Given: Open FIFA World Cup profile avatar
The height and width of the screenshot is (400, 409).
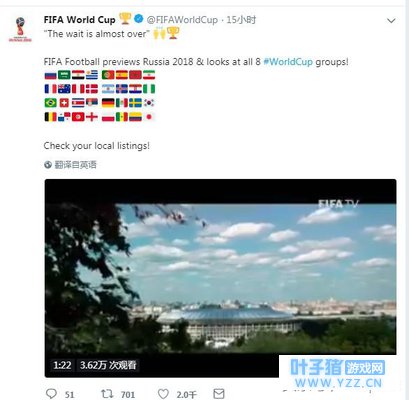Looking at the screenshot, I should click(20, 29).
